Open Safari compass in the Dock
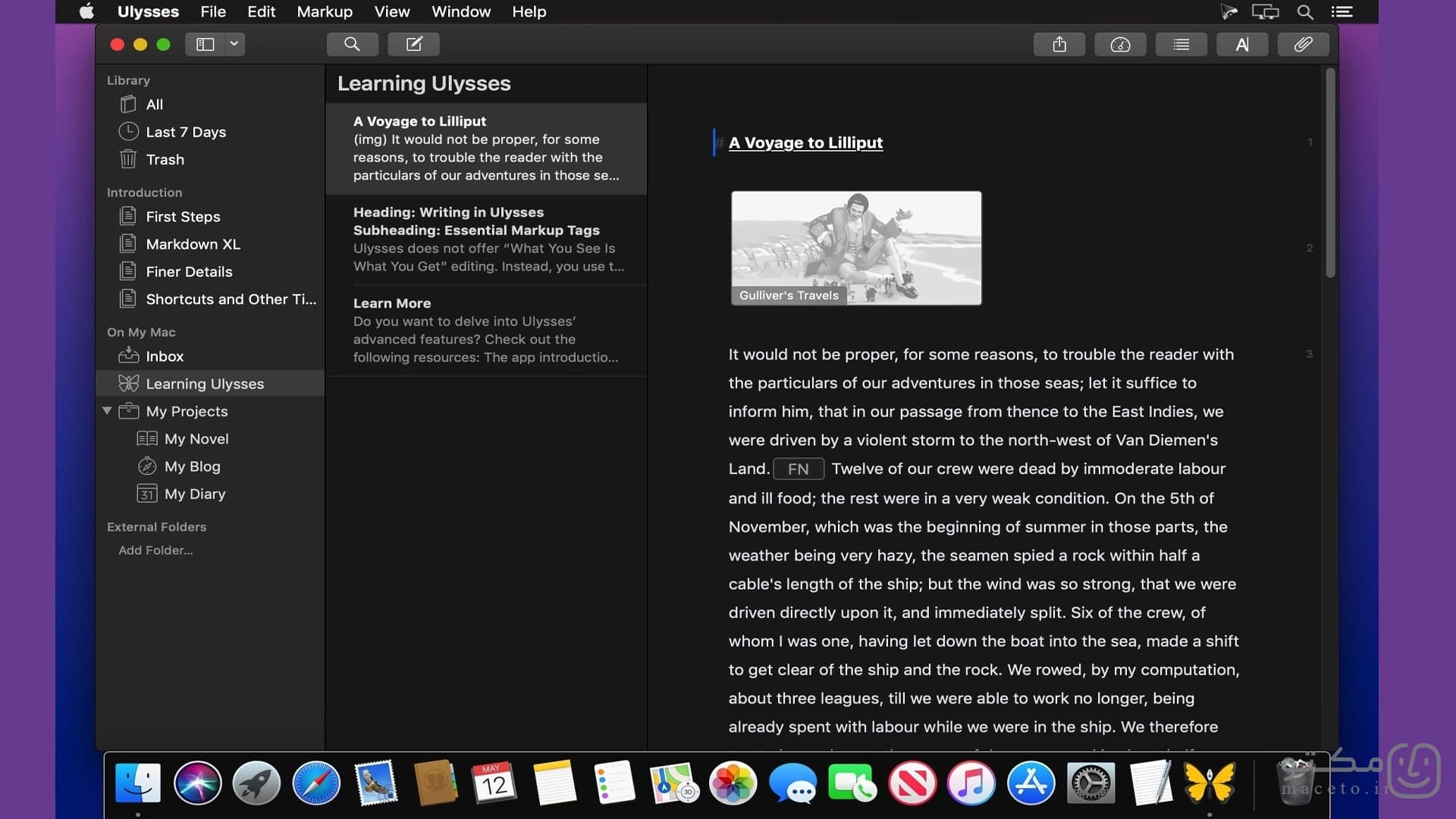Screen dimensions: 1456x819 [316, 783]
